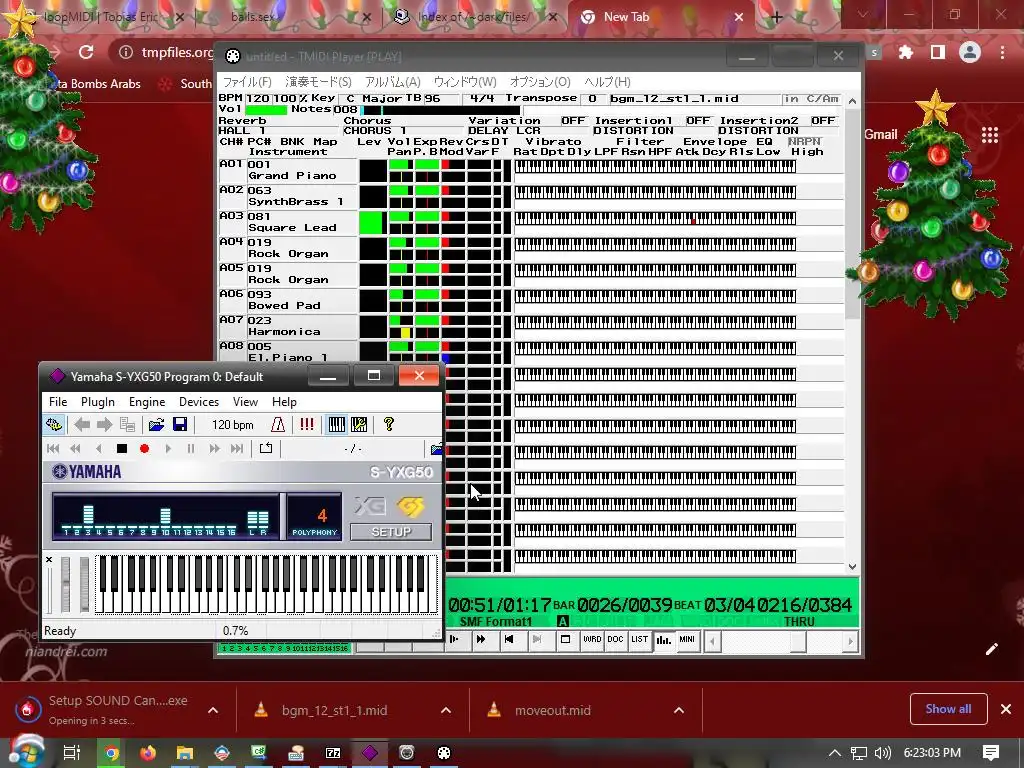Viewport: 1024px width, 768px height.
Task: Click the WRD button in TMIDI Player
Action: (x=592, y=639)
